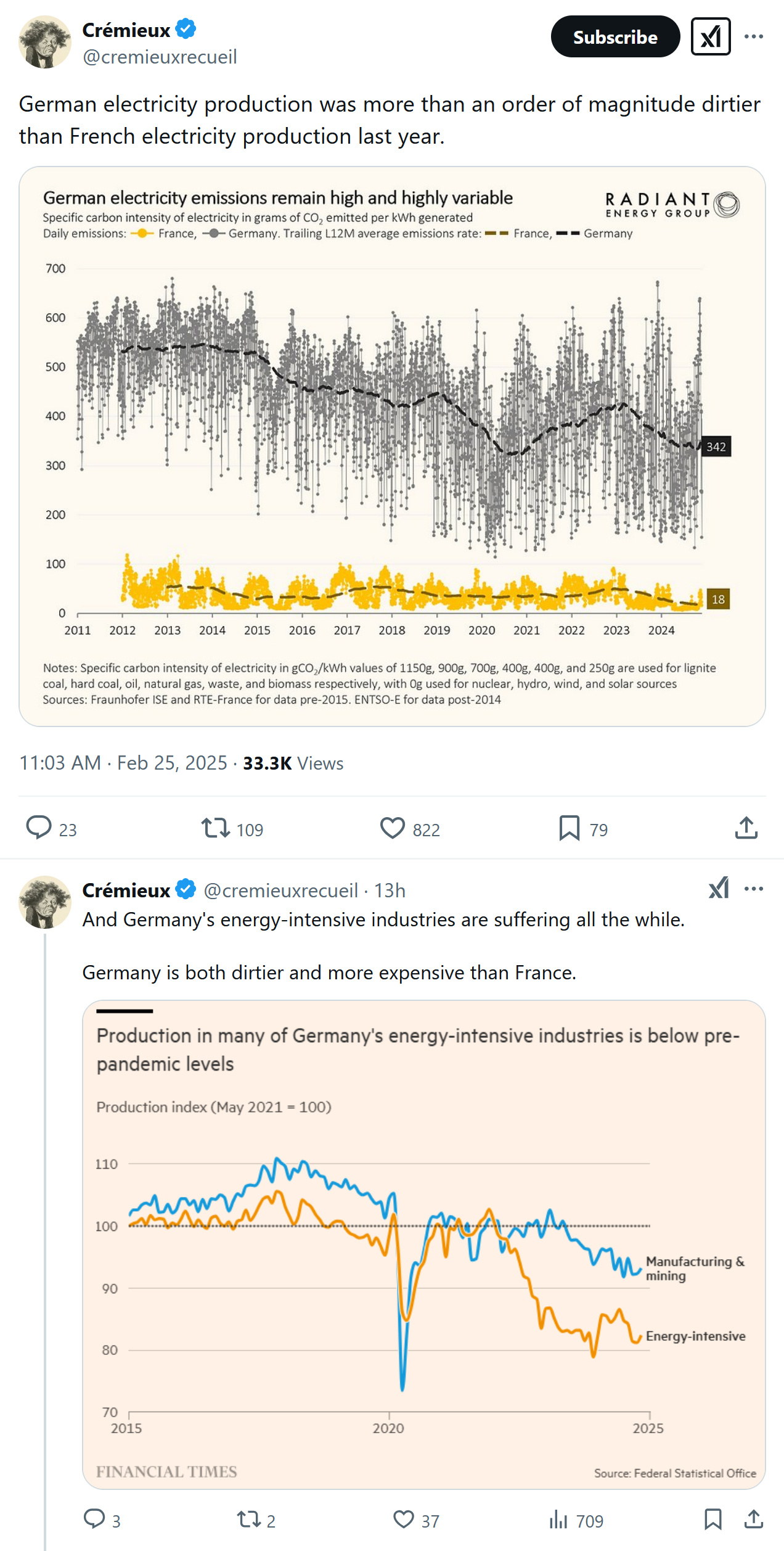Click the Grok icon beside Subscribe
Image resolution: width=784 pixels, height=1551 pixels.
(710, 37)
